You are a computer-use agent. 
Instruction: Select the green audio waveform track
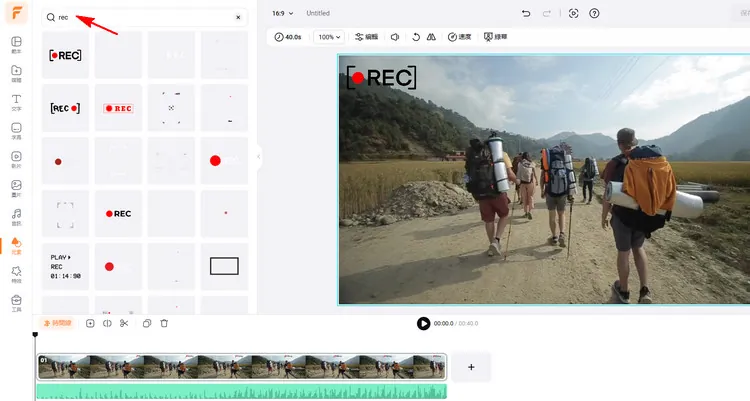[242, 391]
